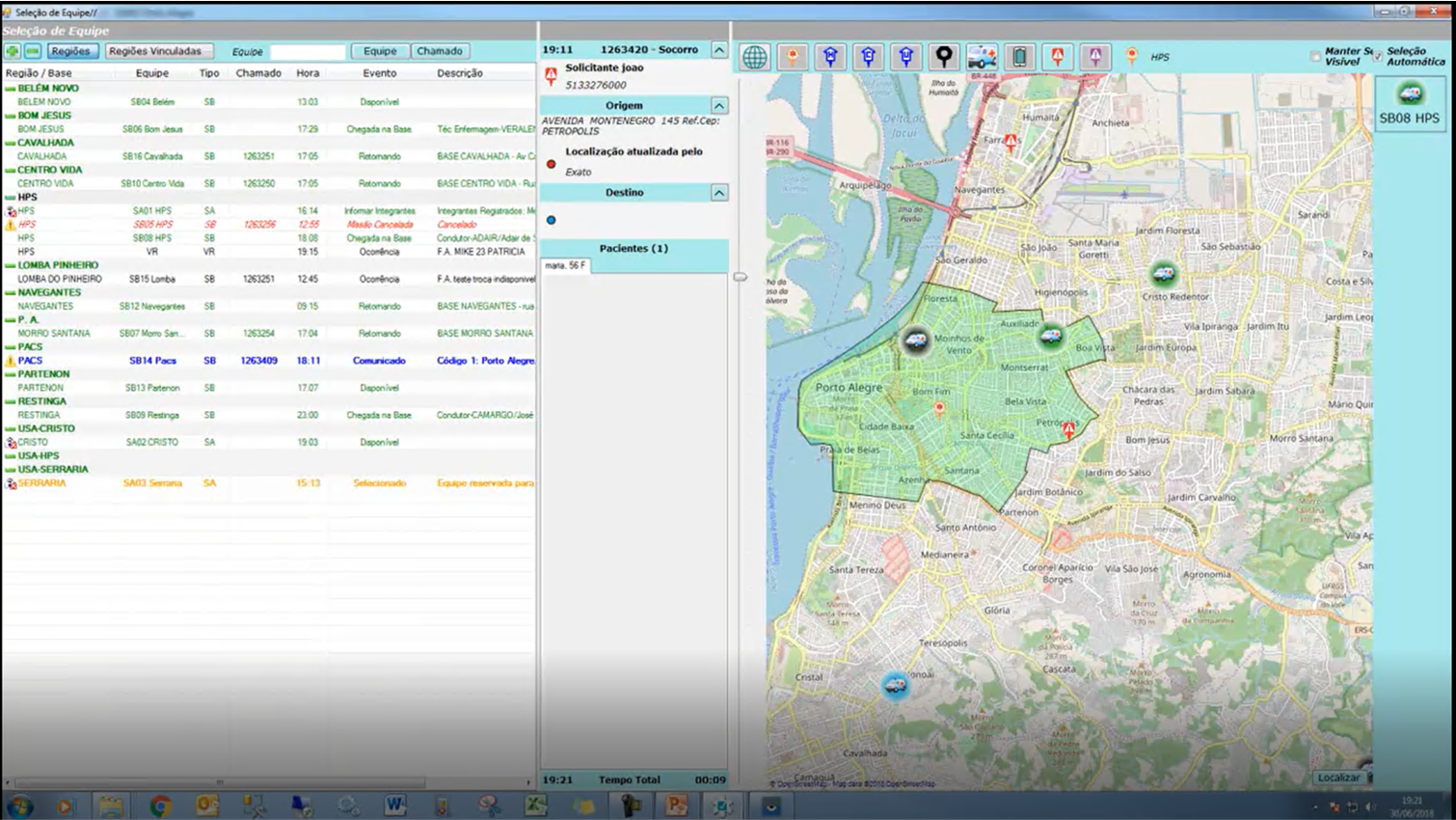1456x820 pixels.
Task: Click the black location pin toolbar icon
Action: (x=944, y=57)
